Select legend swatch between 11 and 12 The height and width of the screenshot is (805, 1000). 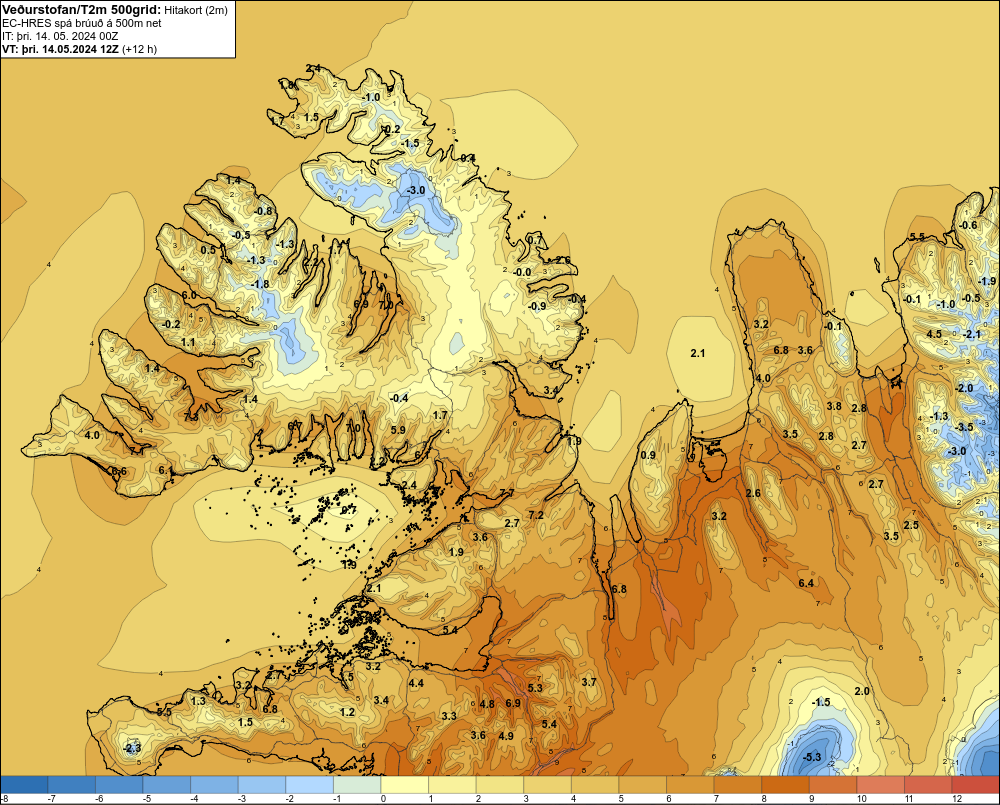pyautogui.click(x=928, y=784)
